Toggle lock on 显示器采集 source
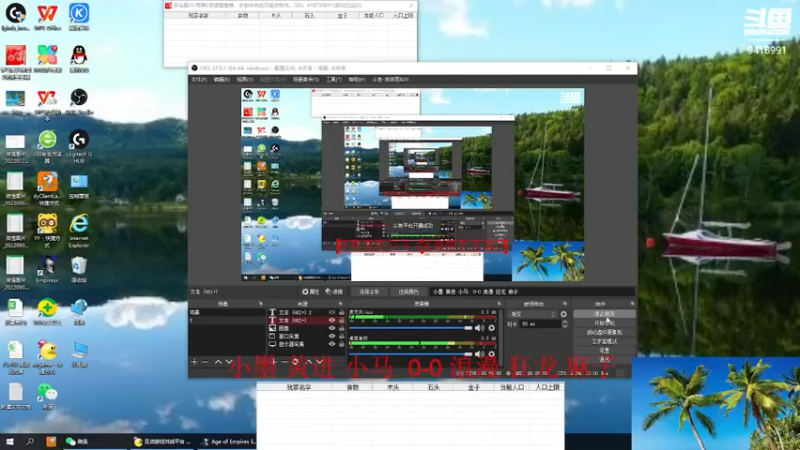 point(341,344)
